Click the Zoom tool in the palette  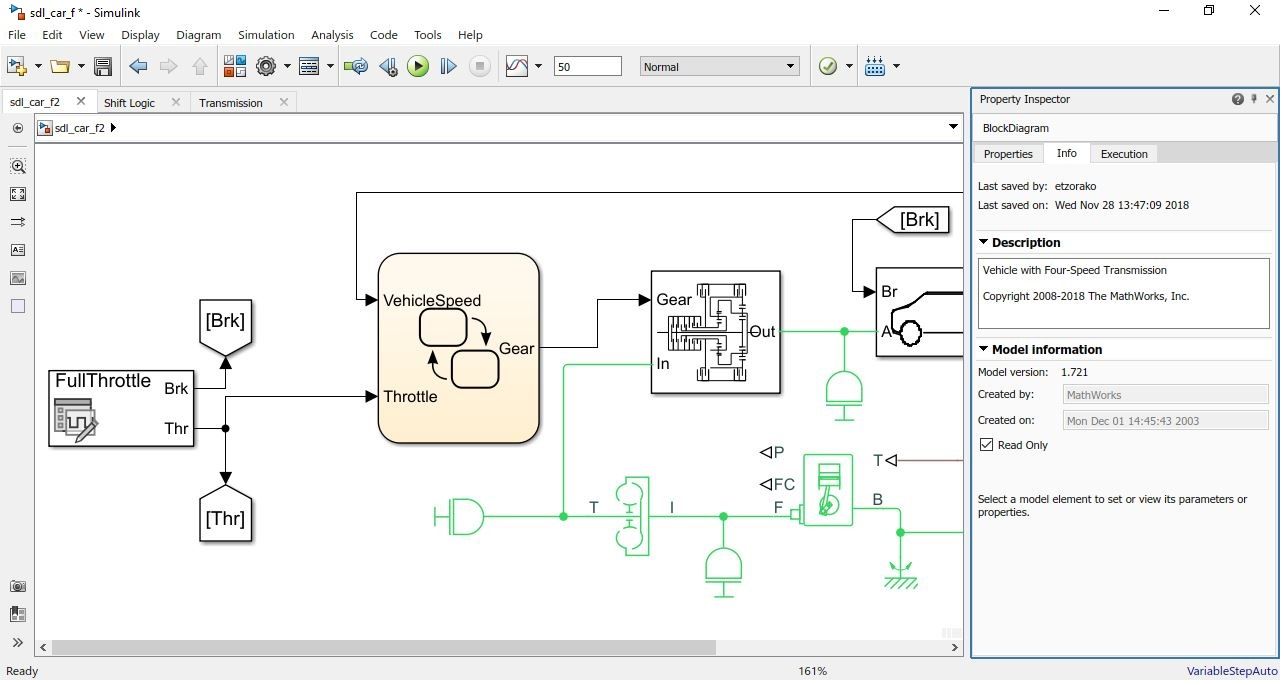pyautogui.click(x=18, y=166)
